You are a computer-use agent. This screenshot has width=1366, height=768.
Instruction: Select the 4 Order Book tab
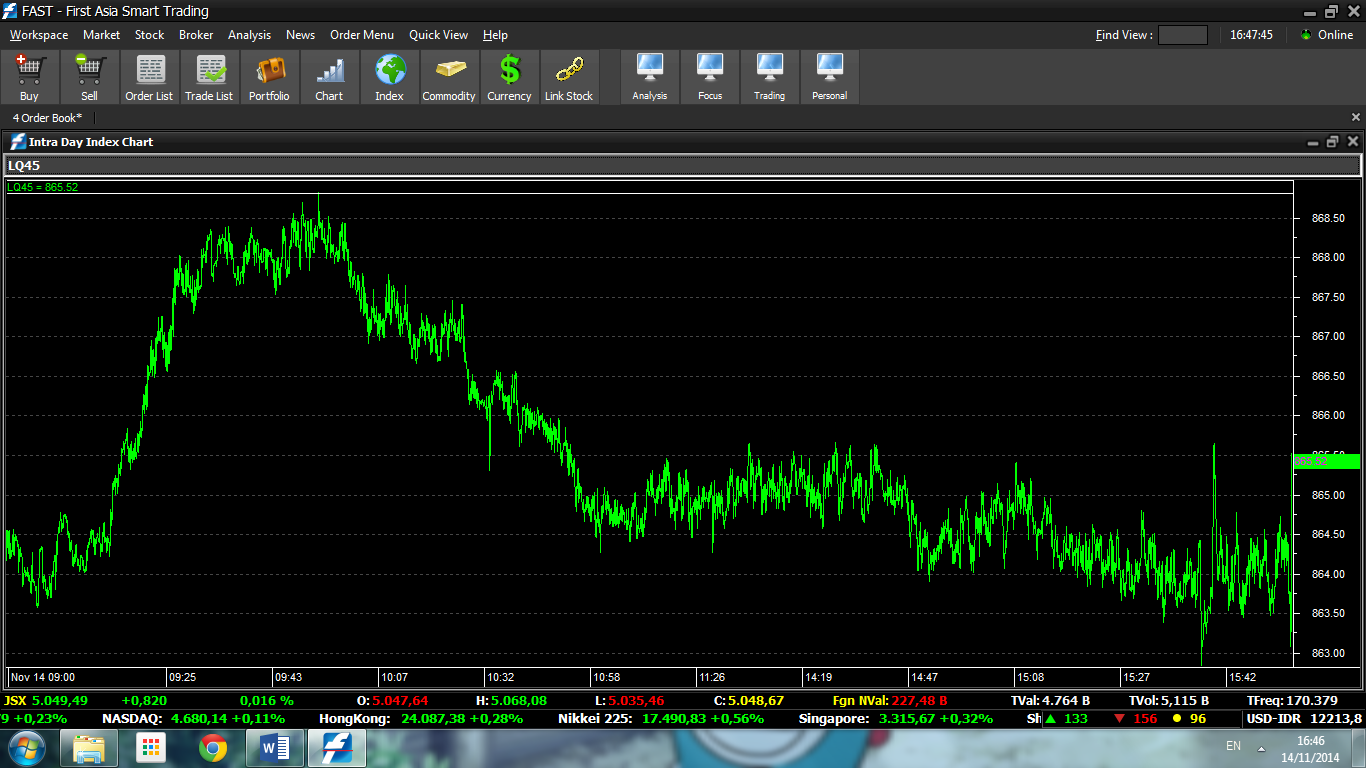[47, 118]
